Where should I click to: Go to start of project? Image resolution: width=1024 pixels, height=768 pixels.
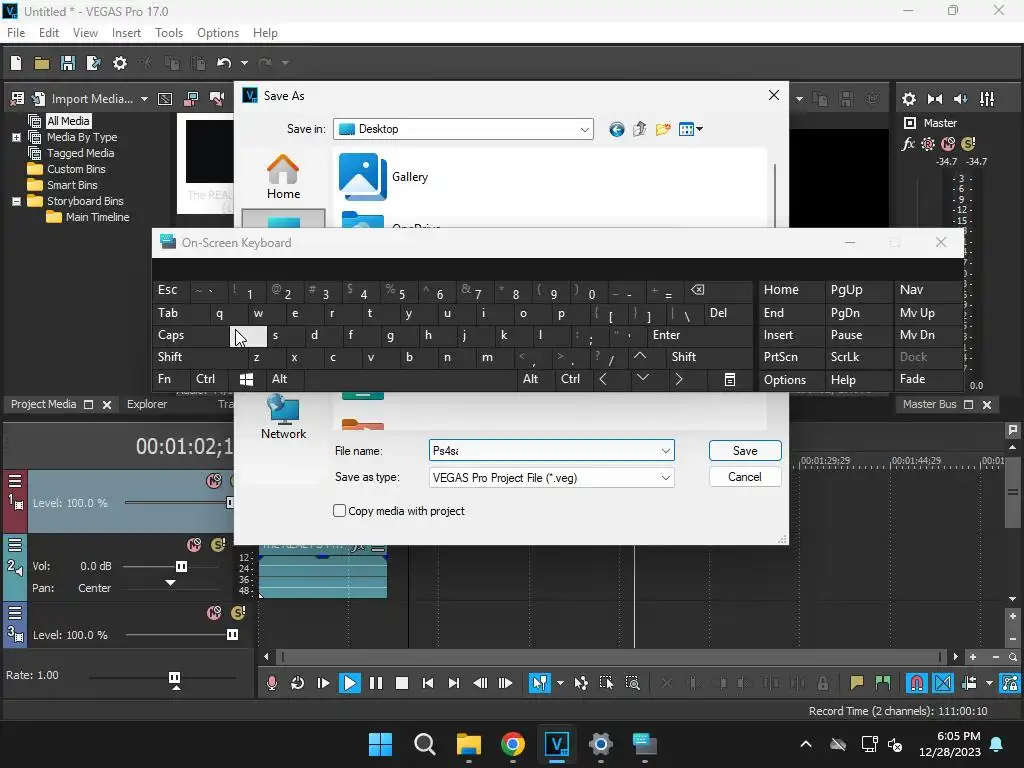[x=428, y=683]
